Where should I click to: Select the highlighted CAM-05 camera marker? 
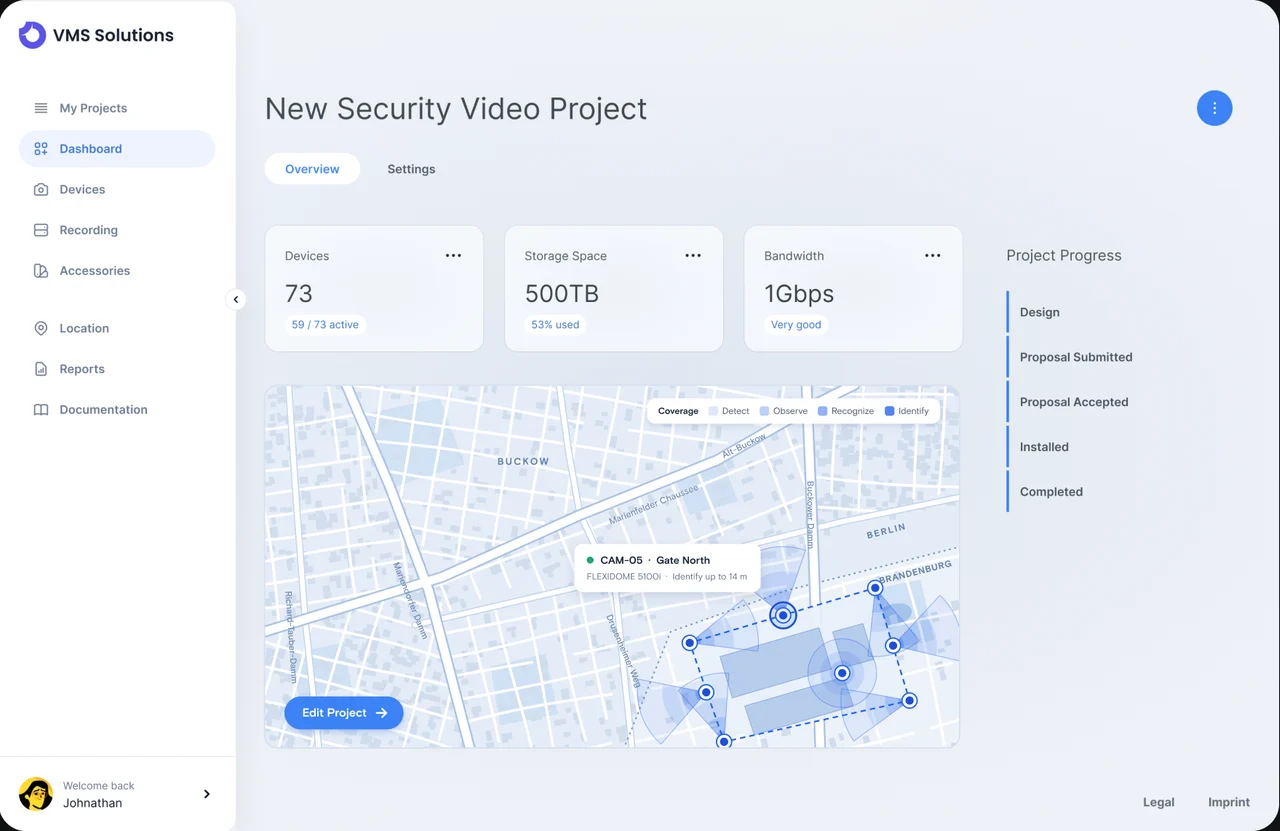point(783,615)
